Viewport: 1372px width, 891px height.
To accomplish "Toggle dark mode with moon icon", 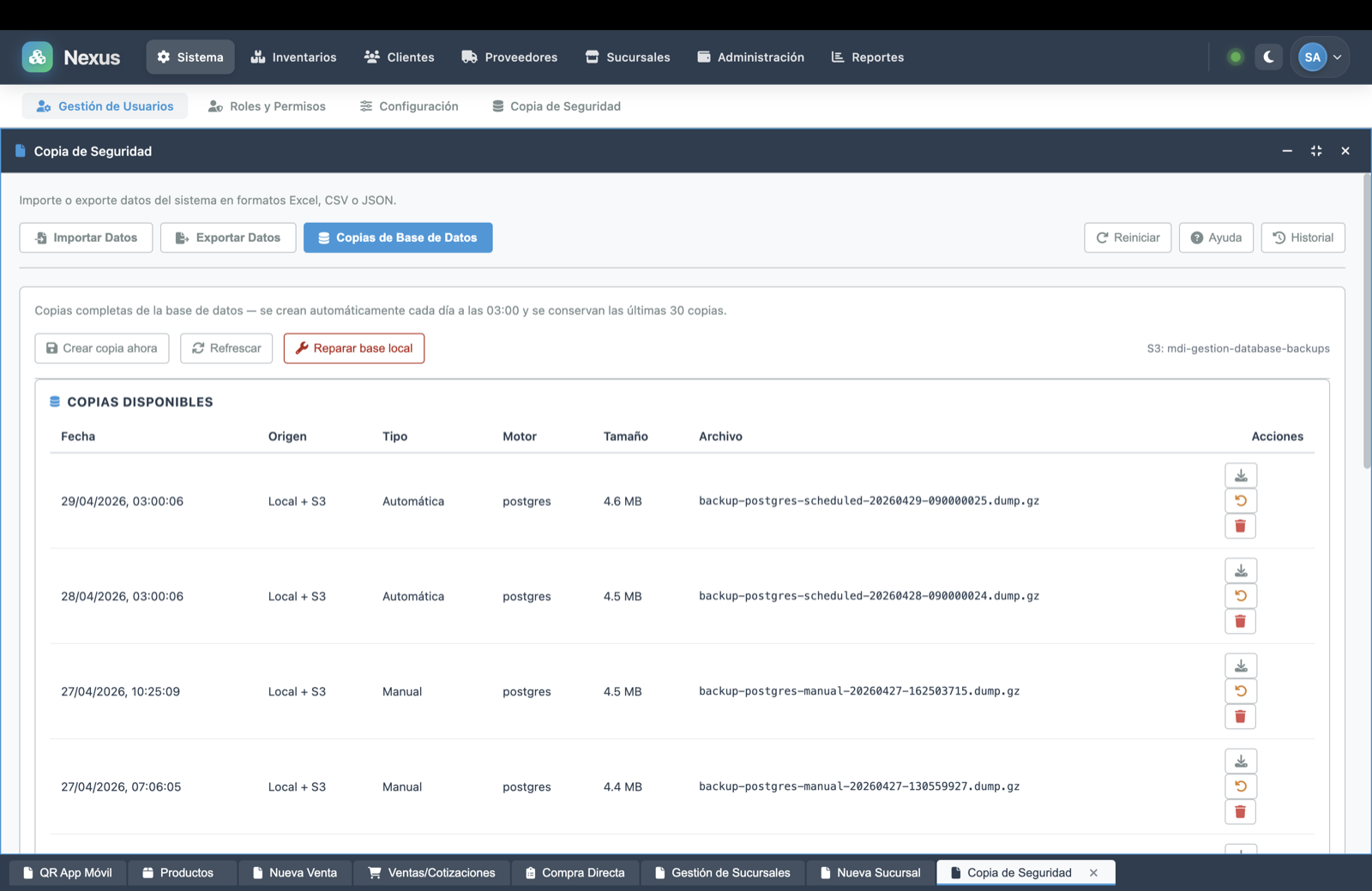I will point(1268,57).
